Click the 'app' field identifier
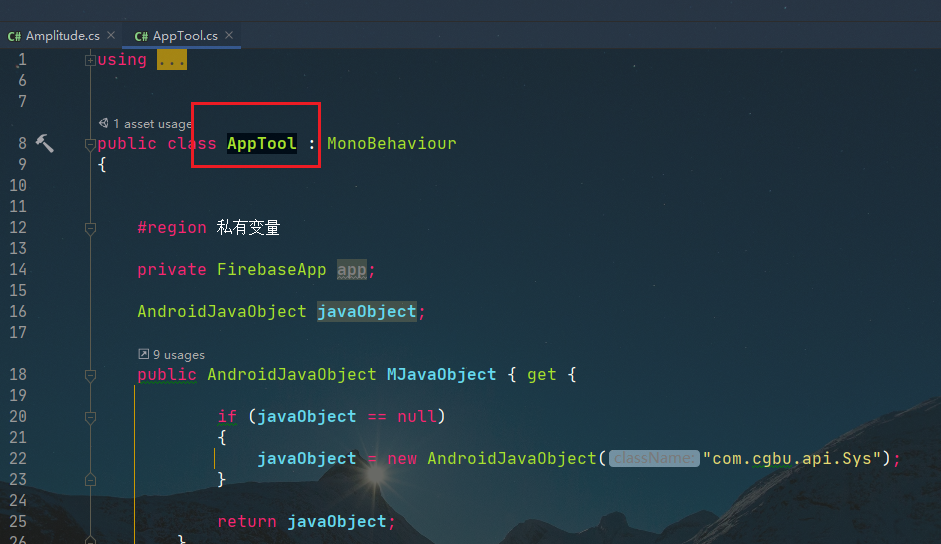The image size is (941, 544). tap(352, 270)
